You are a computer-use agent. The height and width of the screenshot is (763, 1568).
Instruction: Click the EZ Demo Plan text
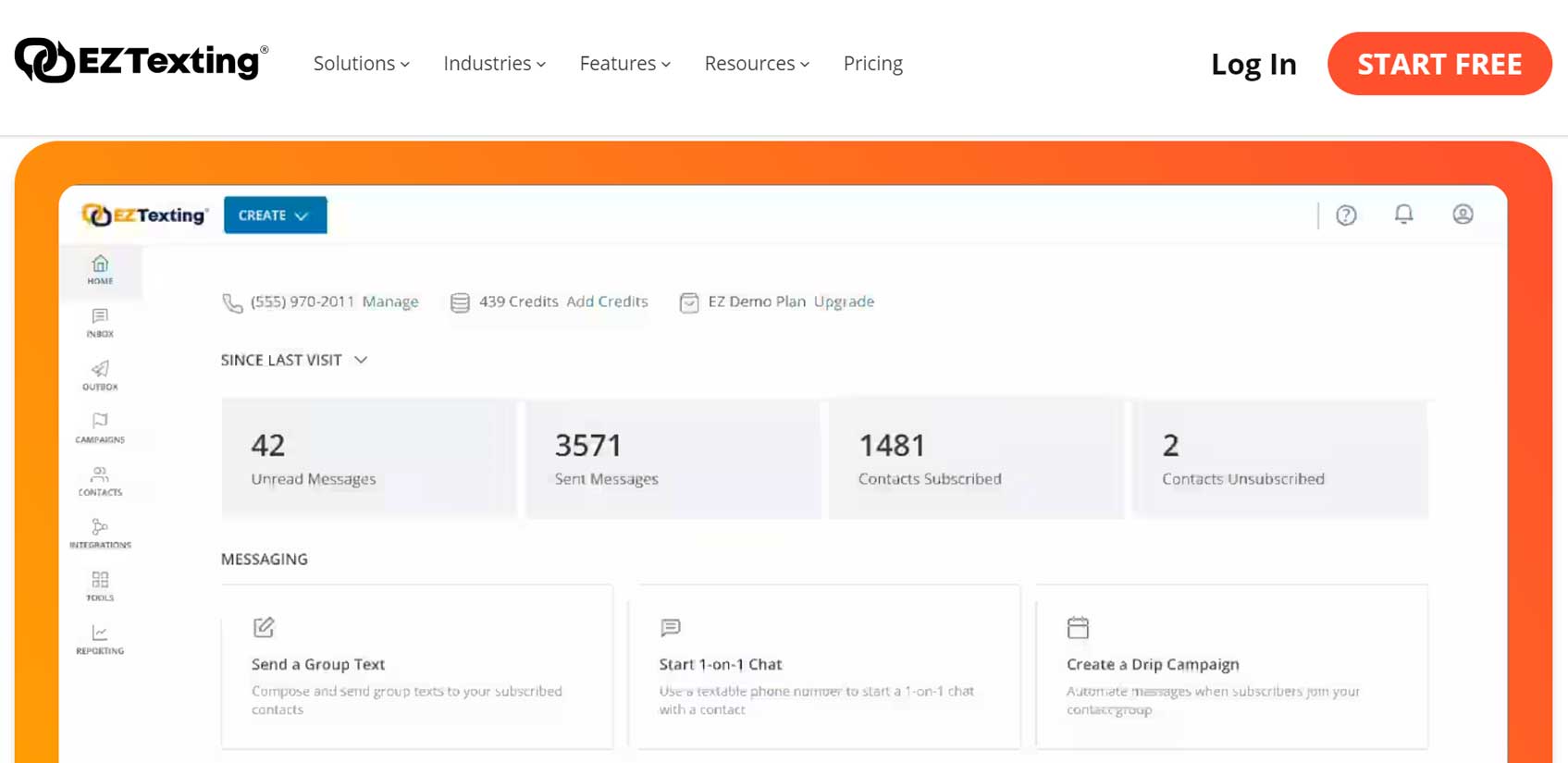[x=757, y=302]
